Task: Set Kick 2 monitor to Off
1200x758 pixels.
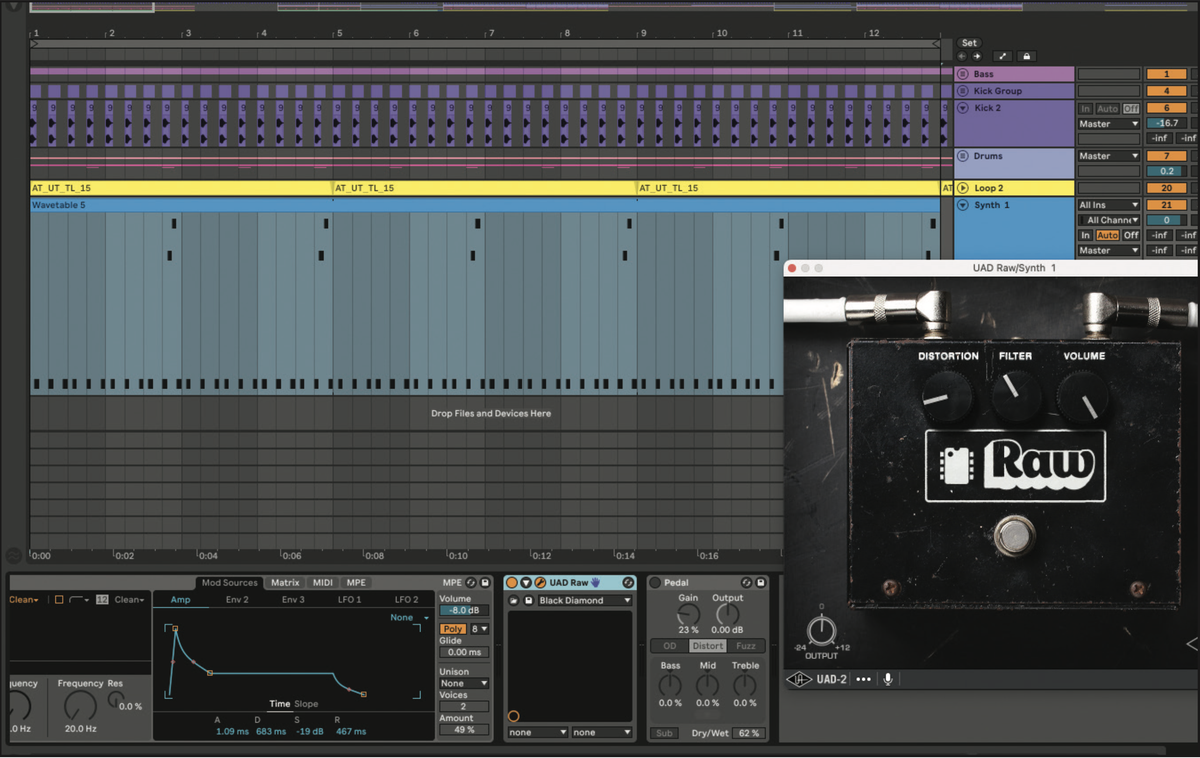Action: [1130, 108]
